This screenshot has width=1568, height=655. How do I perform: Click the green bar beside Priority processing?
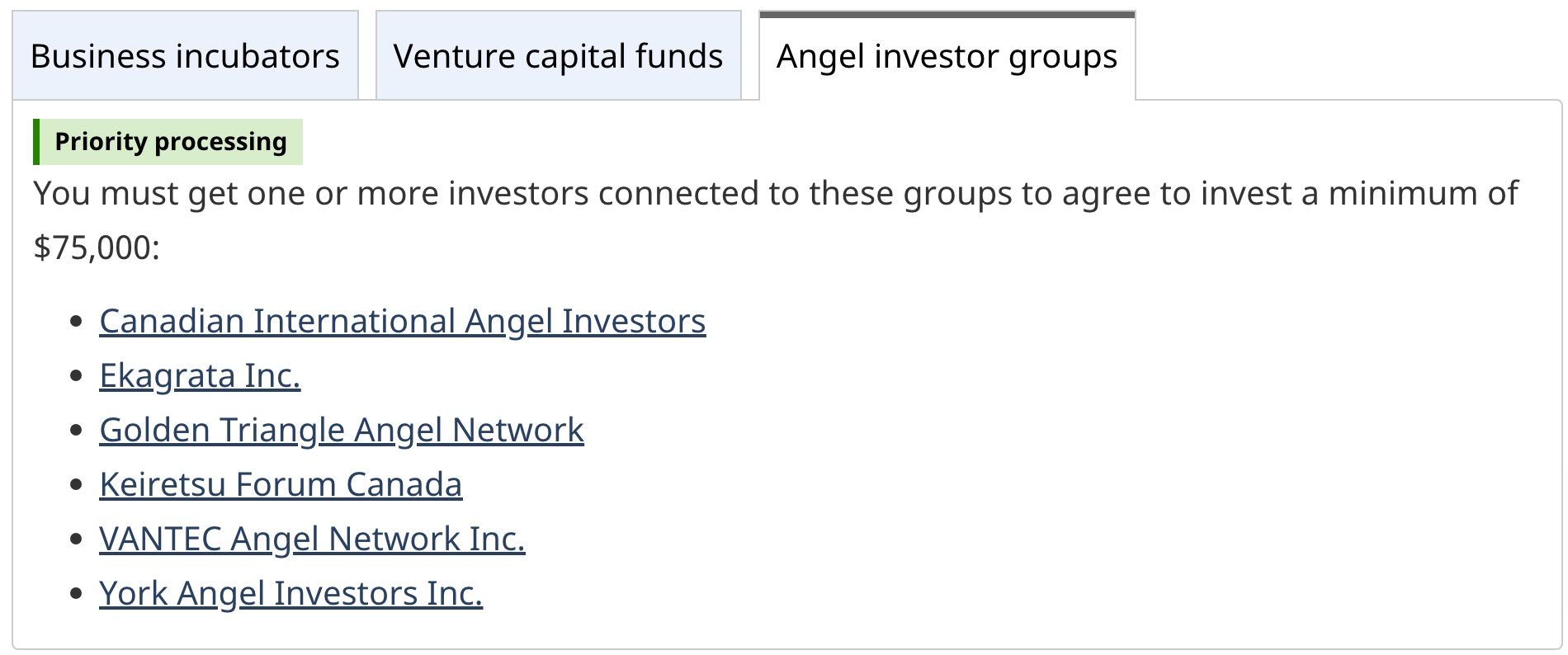[36, 142]
